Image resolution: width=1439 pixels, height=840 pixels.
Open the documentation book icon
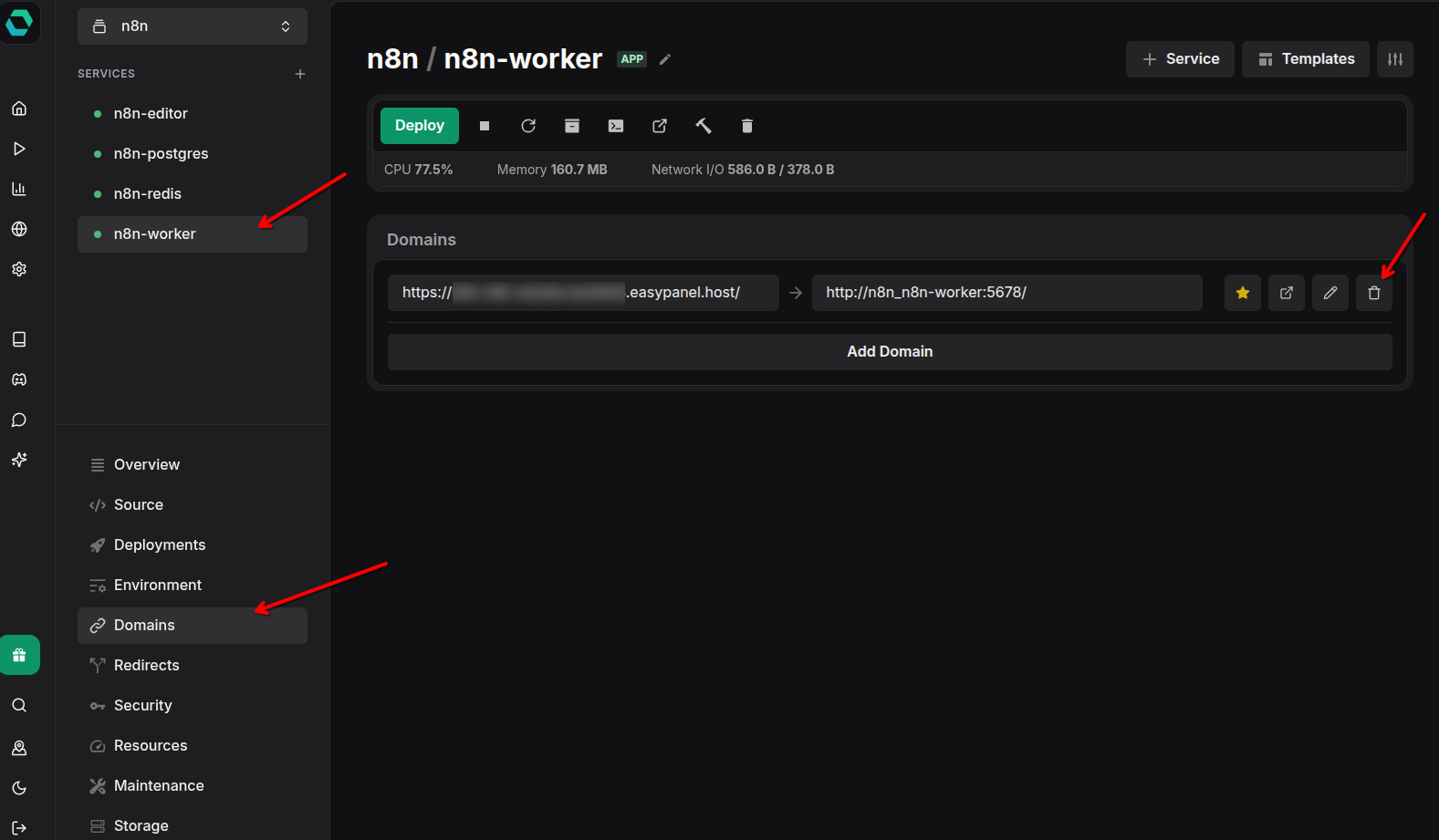[19, 339]
